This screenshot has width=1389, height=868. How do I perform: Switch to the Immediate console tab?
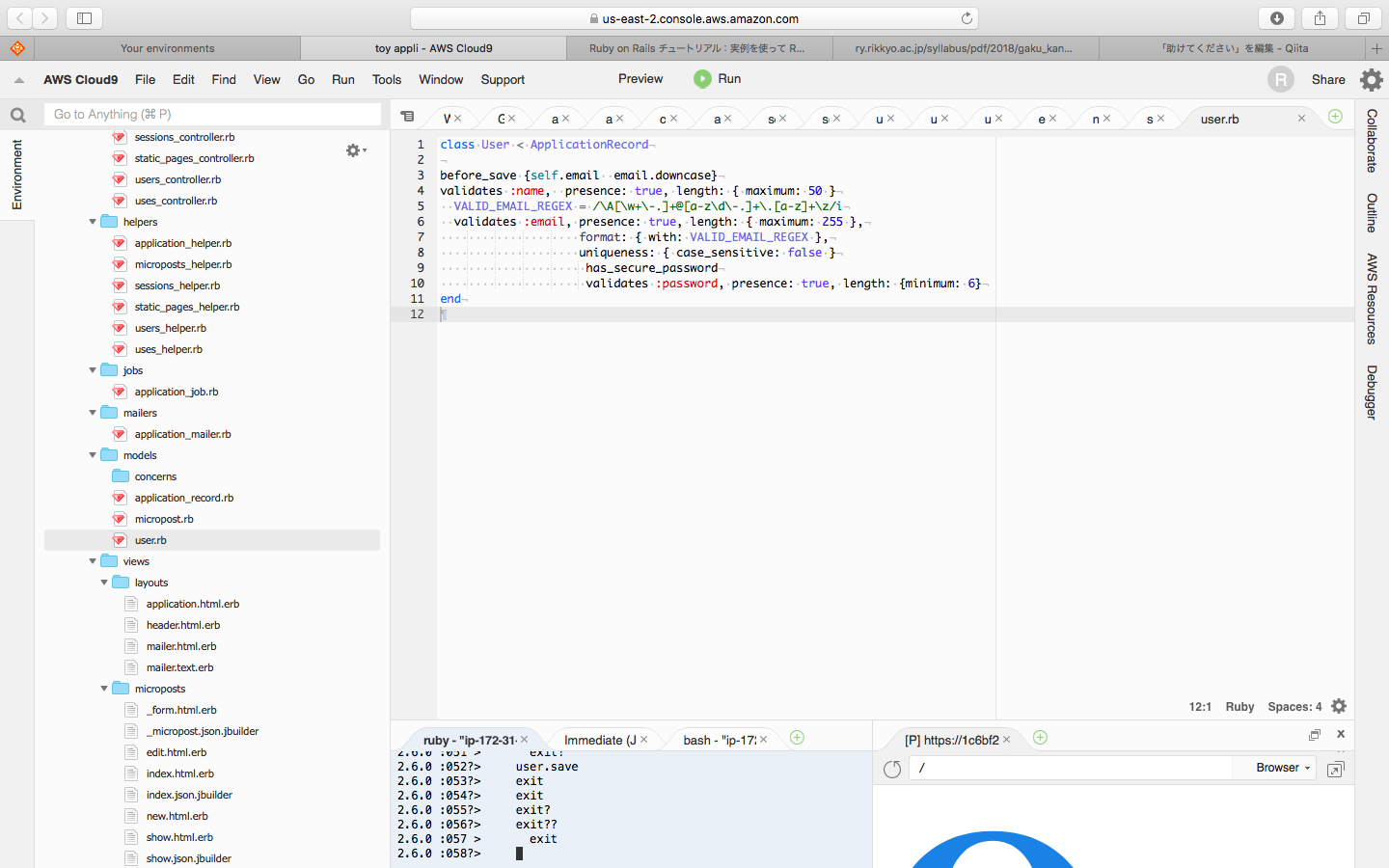pos(599,740)
